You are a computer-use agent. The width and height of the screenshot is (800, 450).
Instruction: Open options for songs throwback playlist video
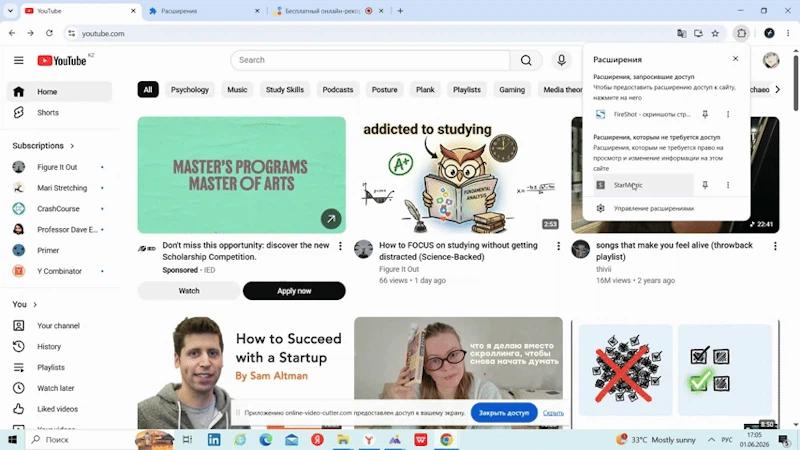(775, 246)
